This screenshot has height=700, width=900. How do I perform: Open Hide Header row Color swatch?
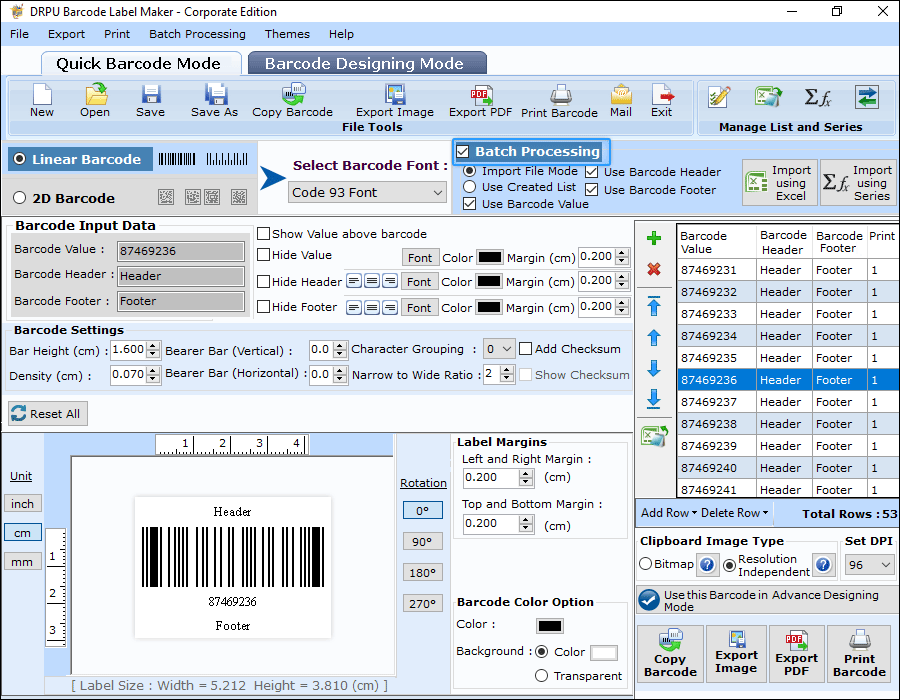pyautogui.click(x=488, y=282)
